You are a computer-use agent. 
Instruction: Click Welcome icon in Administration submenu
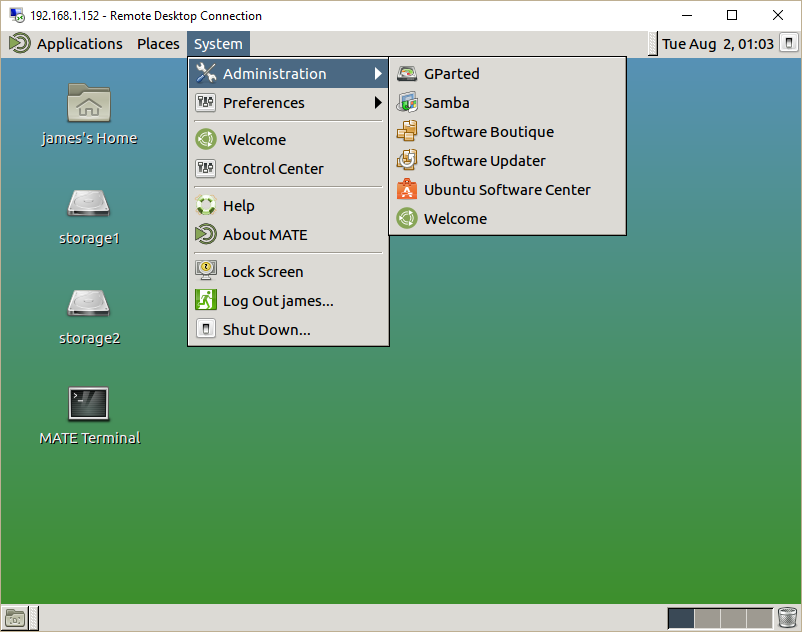[x=407, y=219]
